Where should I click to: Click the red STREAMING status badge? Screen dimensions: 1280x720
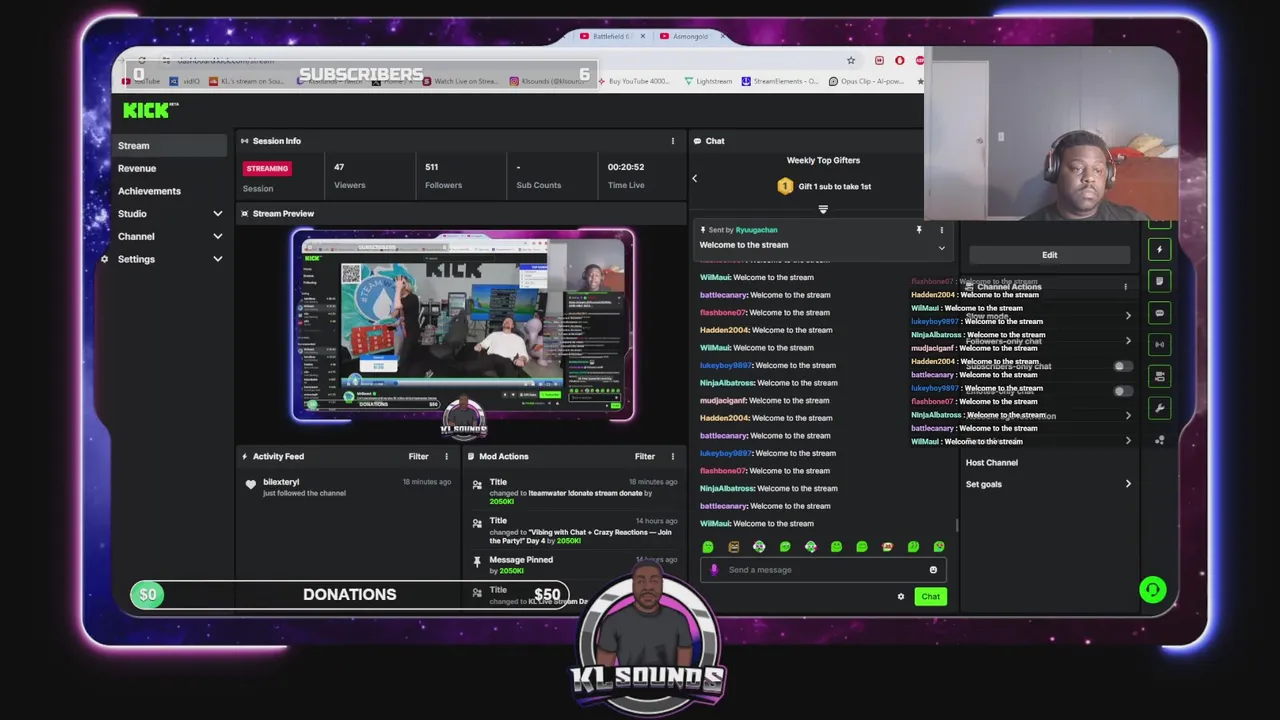coord(267,169)
